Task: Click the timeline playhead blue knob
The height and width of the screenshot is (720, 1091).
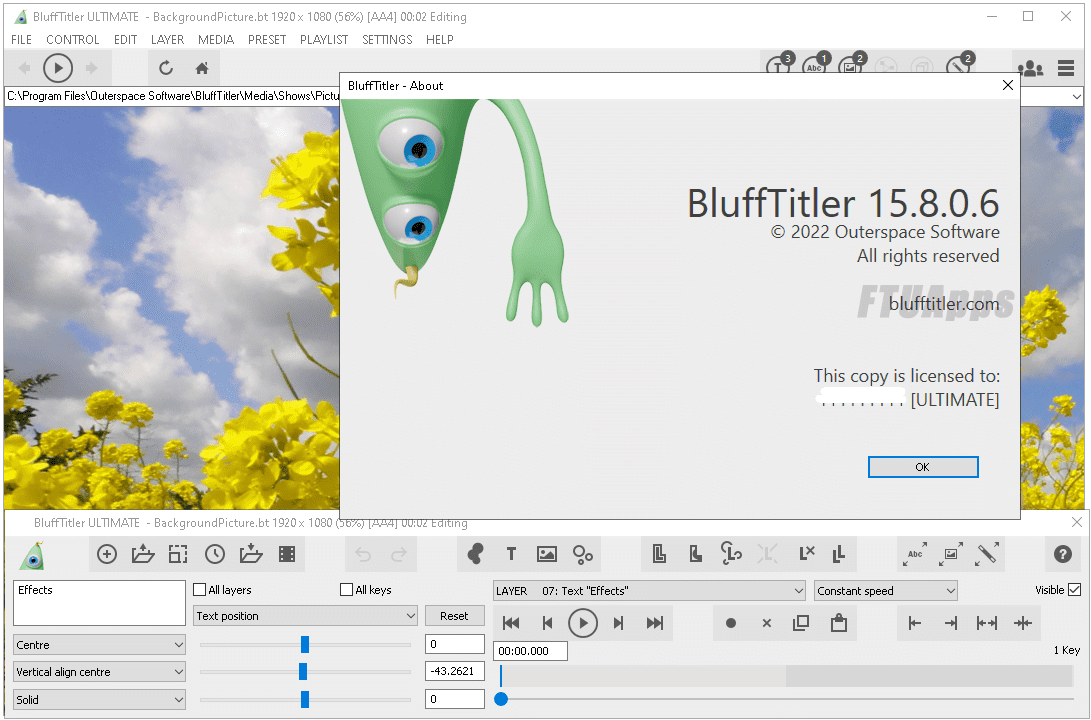Action: click(x=501, y=699)
